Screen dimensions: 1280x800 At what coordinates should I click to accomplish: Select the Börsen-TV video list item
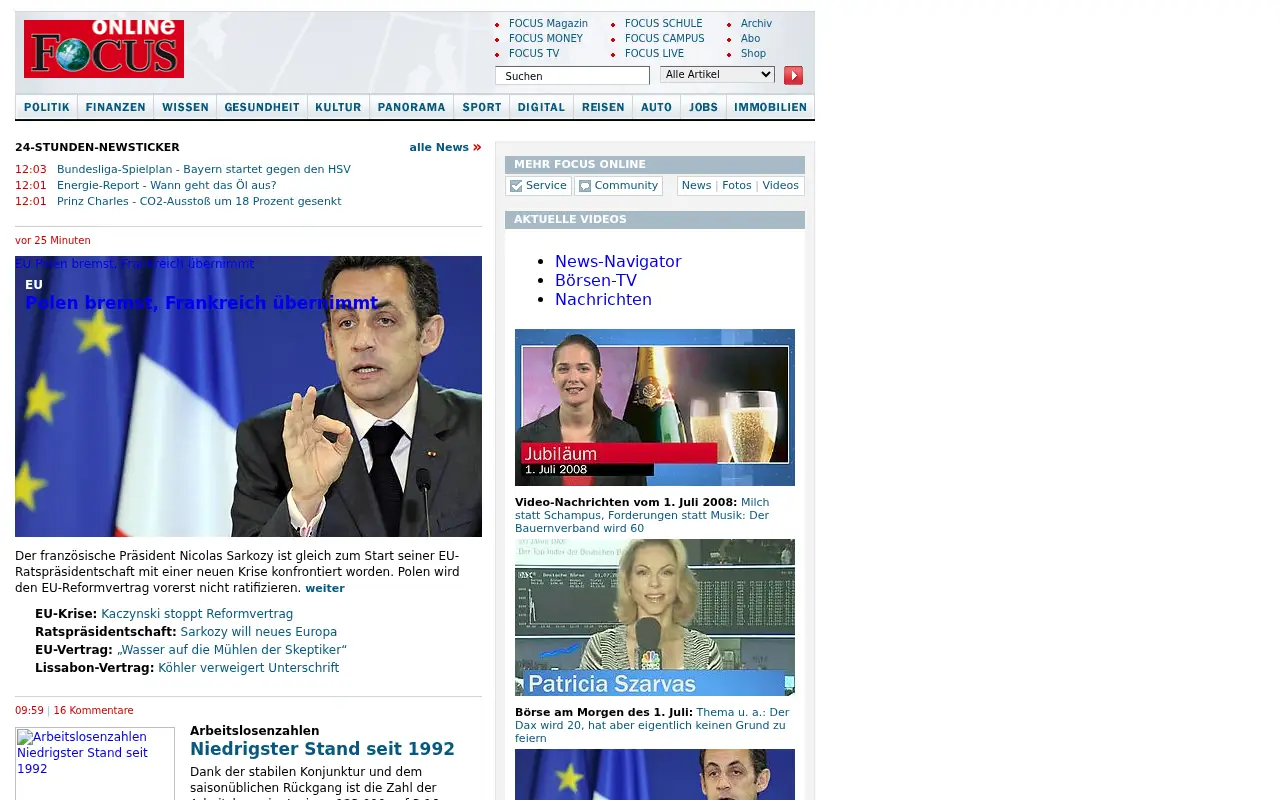(596, 280)
